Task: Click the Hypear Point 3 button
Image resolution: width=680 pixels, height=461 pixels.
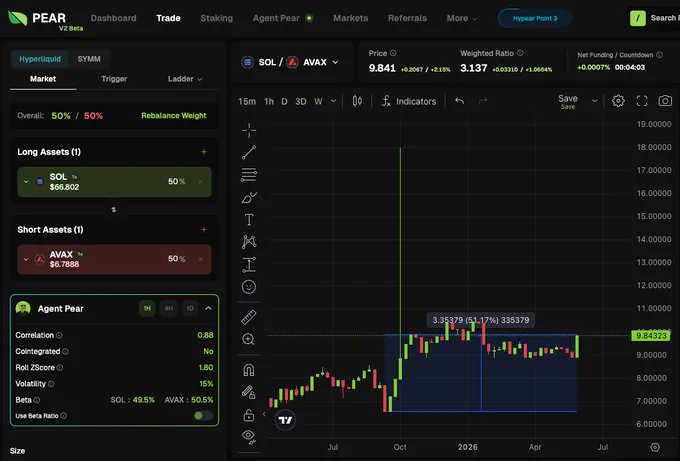Action: (x=535, y=18)
